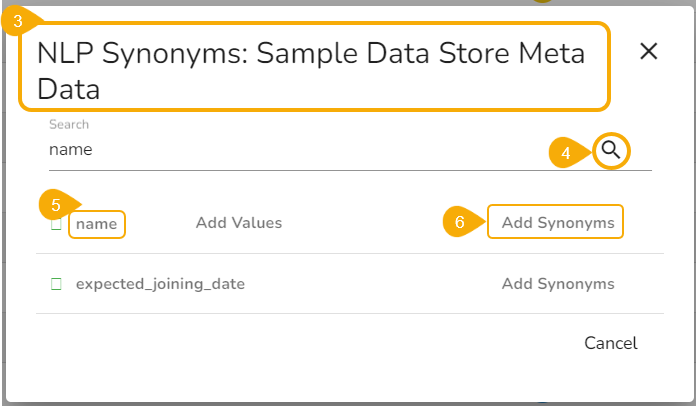The height and width of the screenshot is (406, 696).
Task: Click the word Data on the title's second line
Action: [x=69, y=90]
